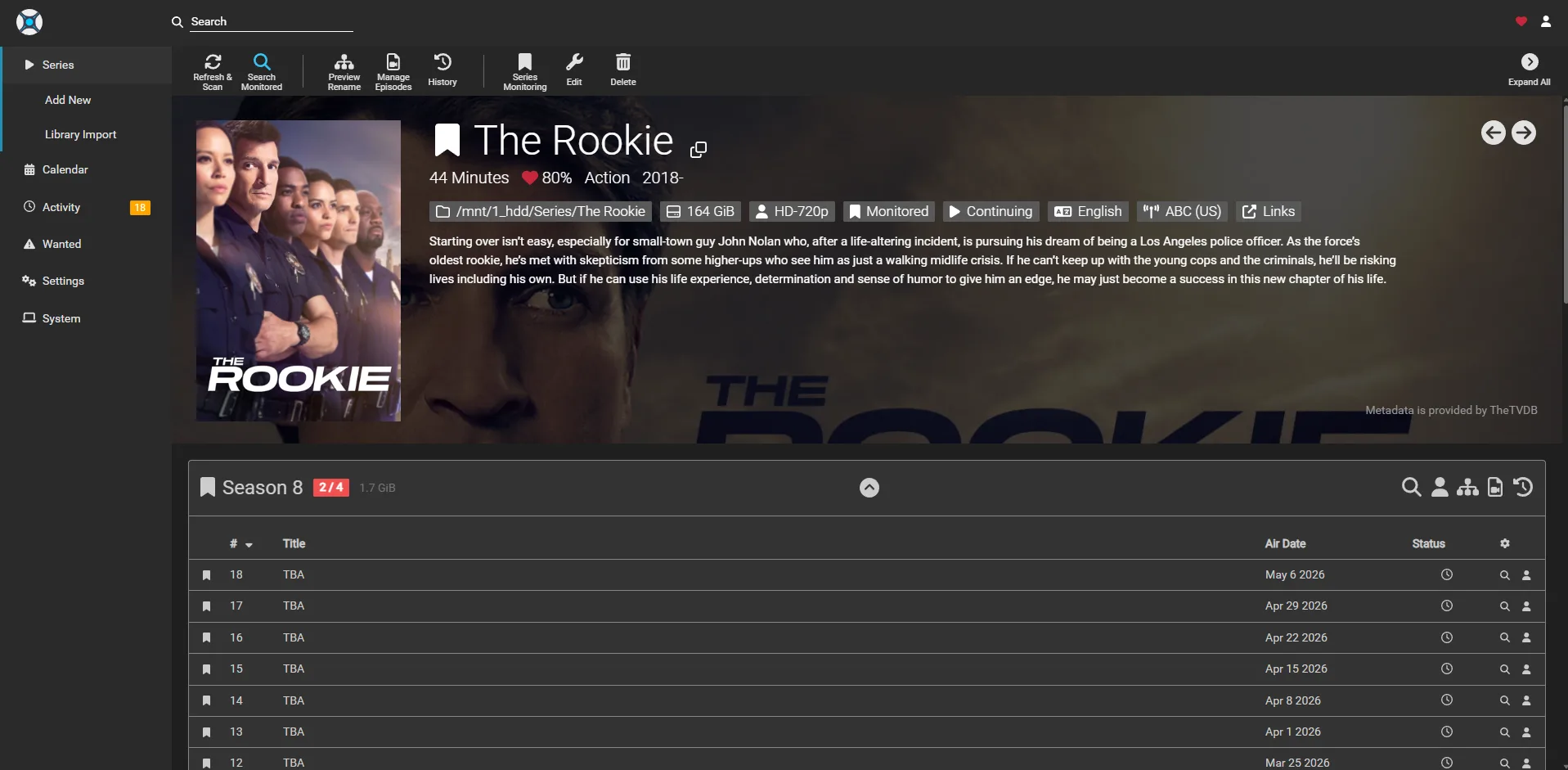Search automatically for episode 14
This screenshot has width=1568, height=770.
[x=1505, y=700]
